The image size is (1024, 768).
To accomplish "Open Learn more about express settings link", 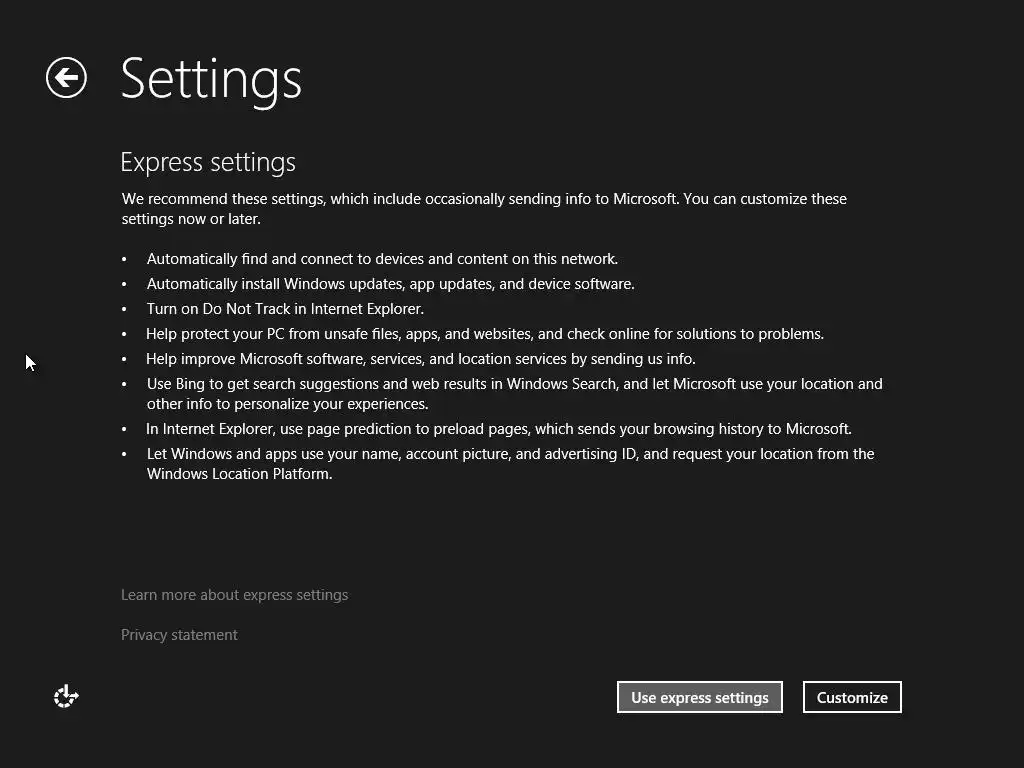I will [x=234, y=595].
